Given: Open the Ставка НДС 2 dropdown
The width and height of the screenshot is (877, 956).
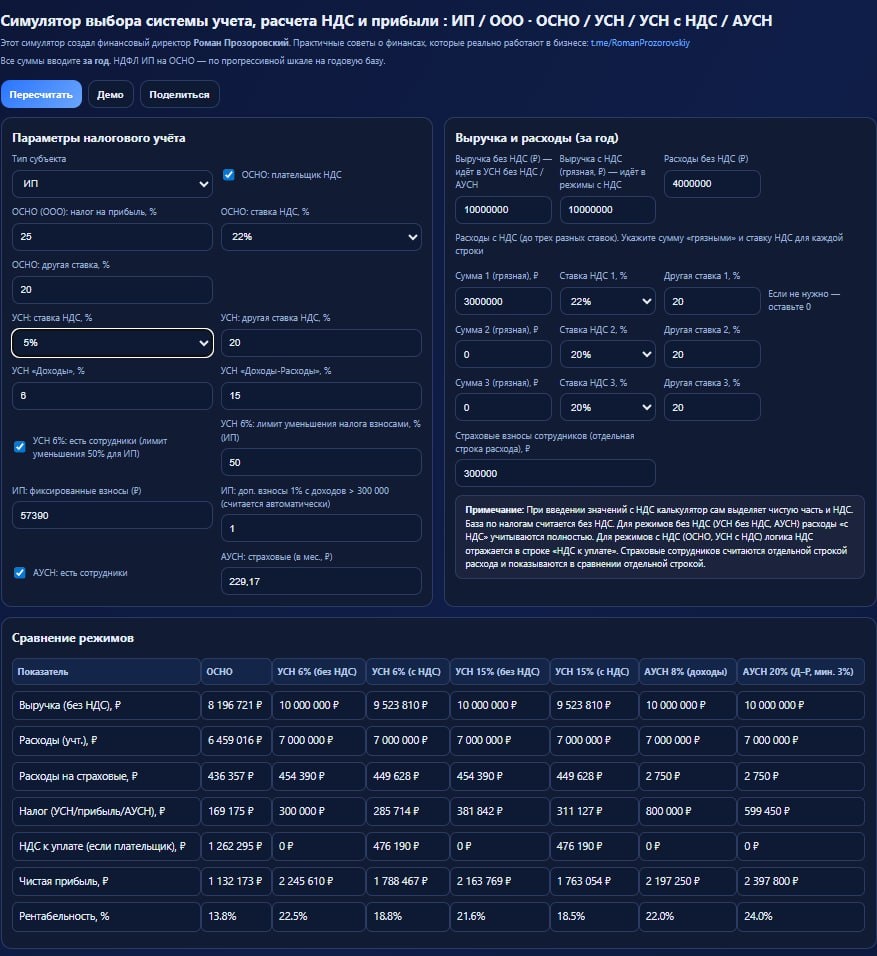Looking at the screenshot, I should (x=607, y=354).
